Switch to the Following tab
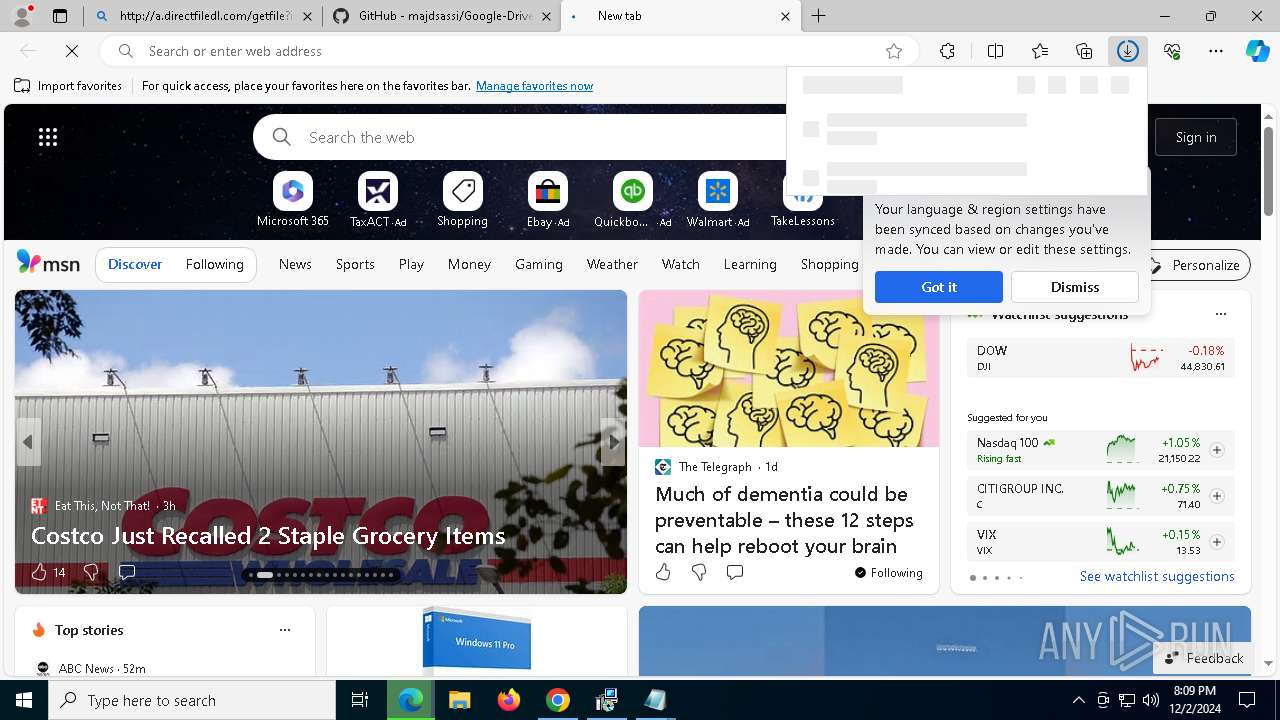Image resolution: width=1280 pixels, height=720 pixels. [214, 264]
